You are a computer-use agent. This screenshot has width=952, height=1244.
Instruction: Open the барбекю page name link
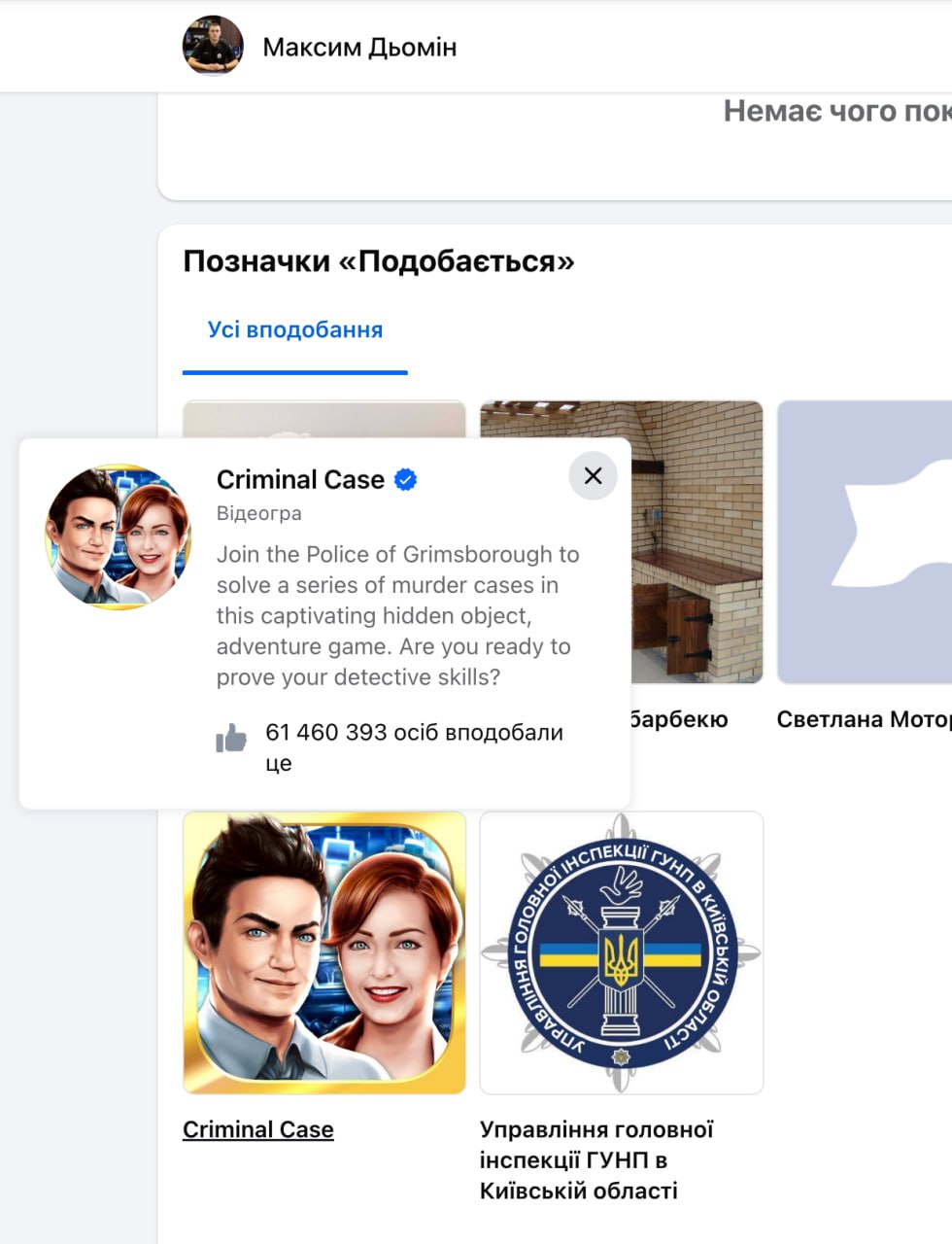coord(679,719)
